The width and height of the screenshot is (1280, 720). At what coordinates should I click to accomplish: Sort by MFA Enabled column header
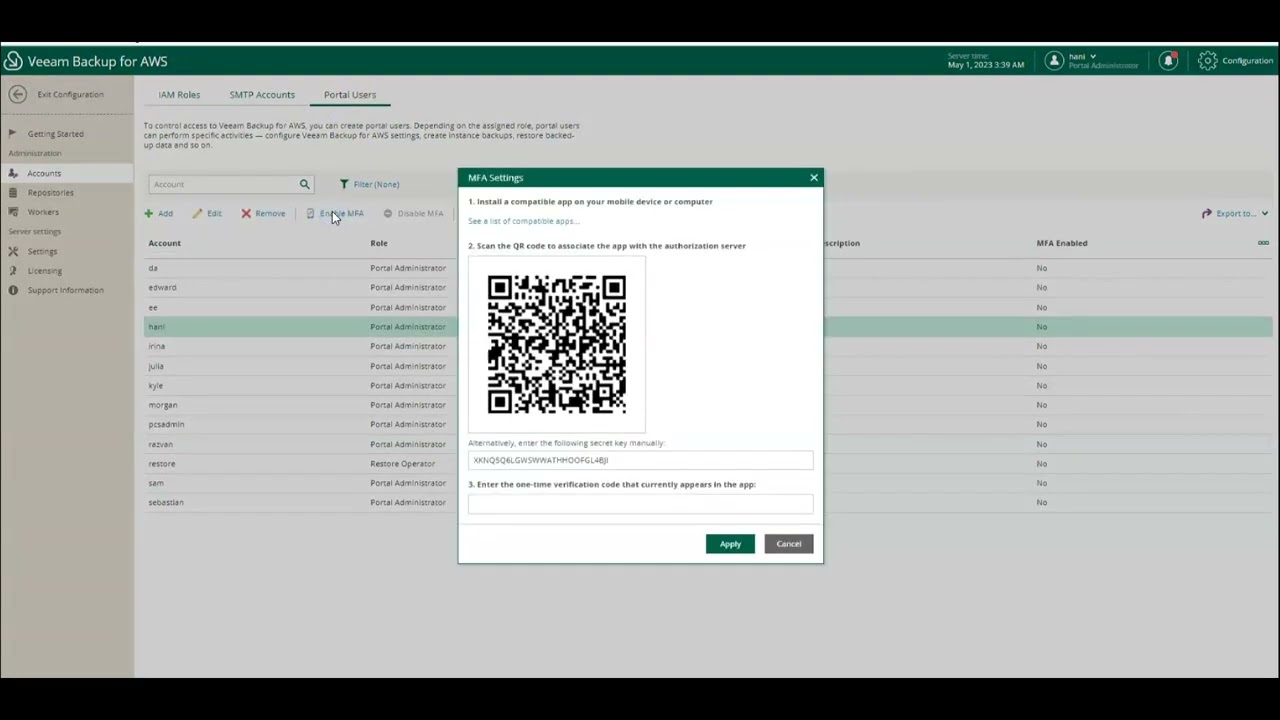click(x=1062, y=243)
